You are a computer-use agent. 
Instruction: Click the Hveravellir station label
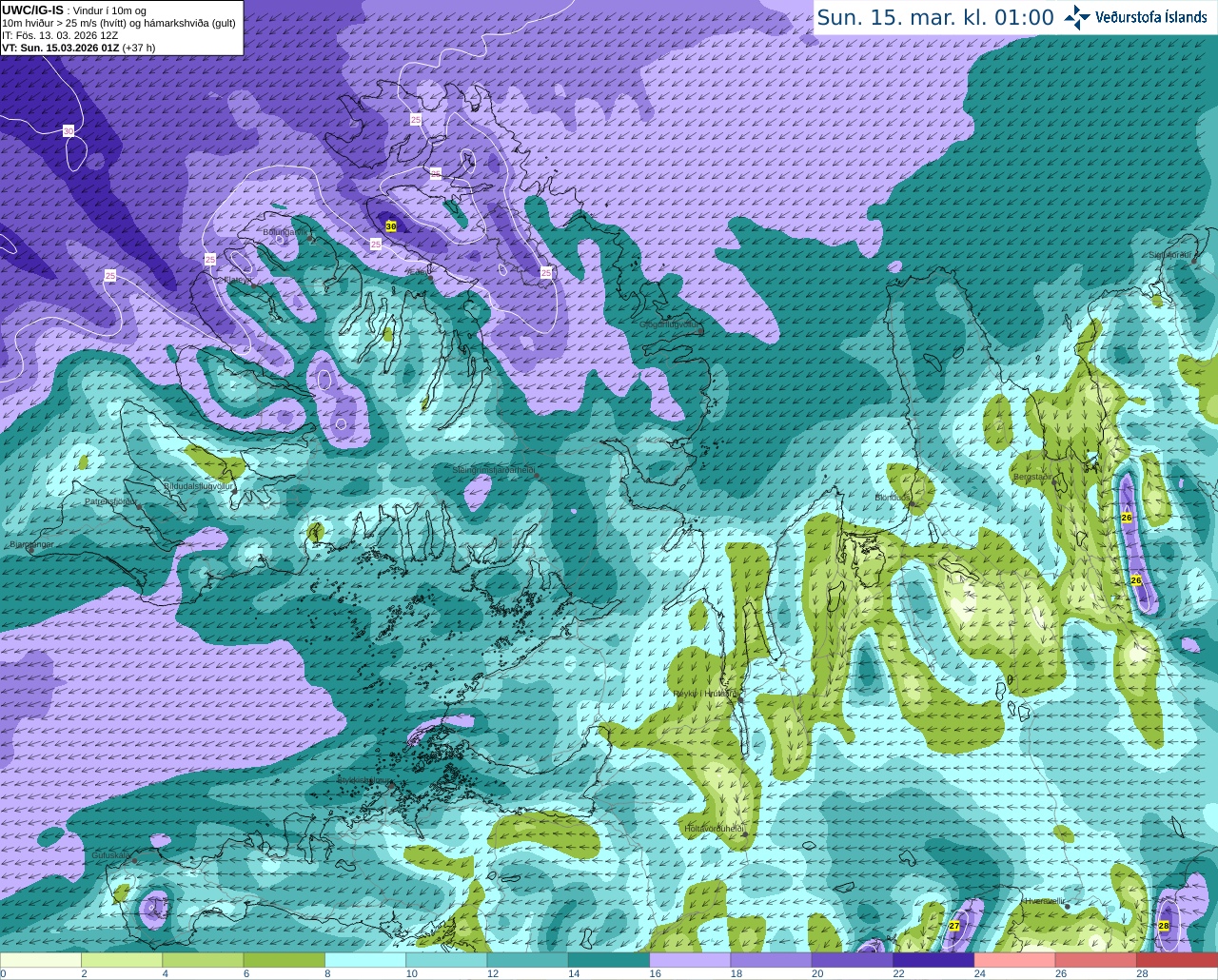pyautogui.click(x=1044, y=901)
